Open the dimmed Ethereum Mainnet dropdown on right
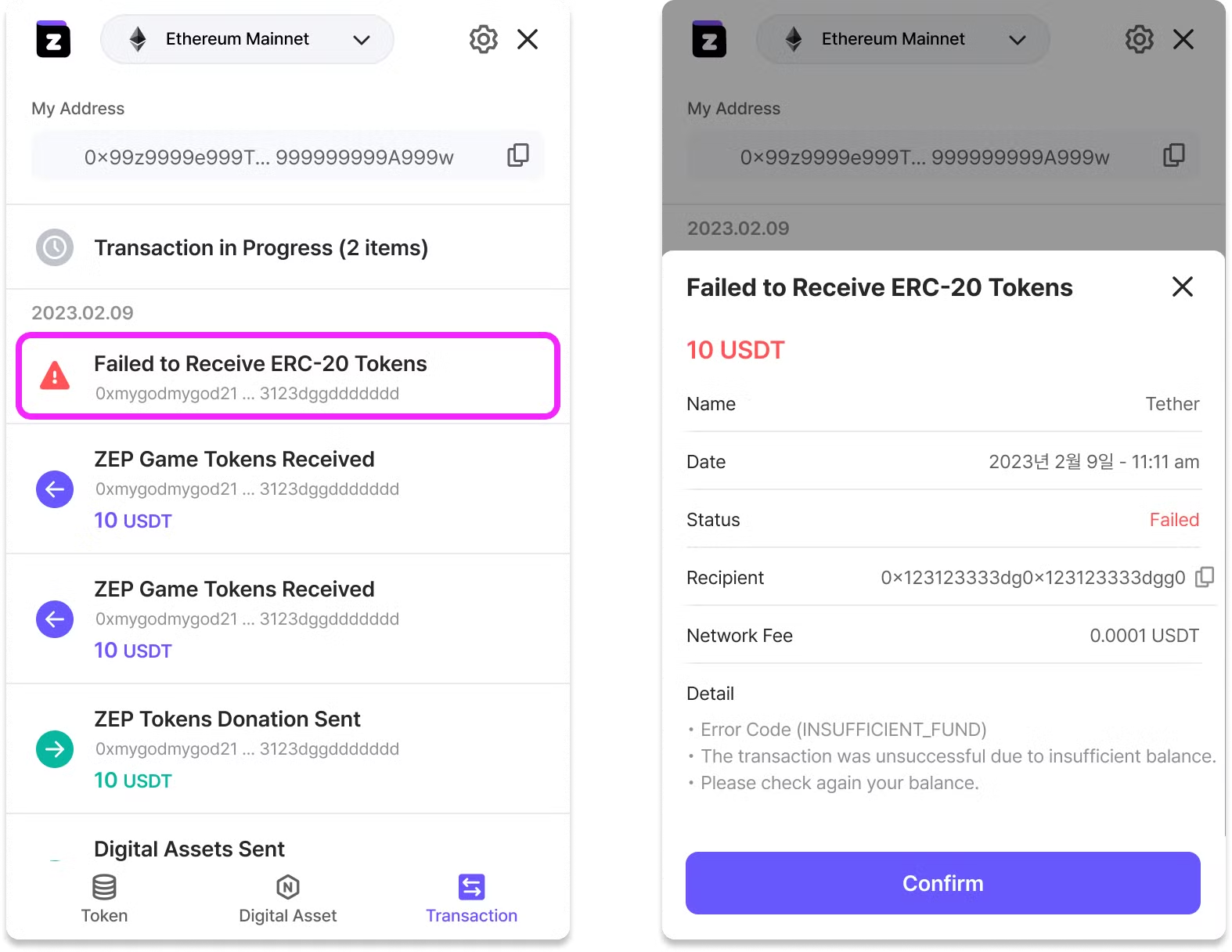1232x952 pixels. tap(902, 39)
